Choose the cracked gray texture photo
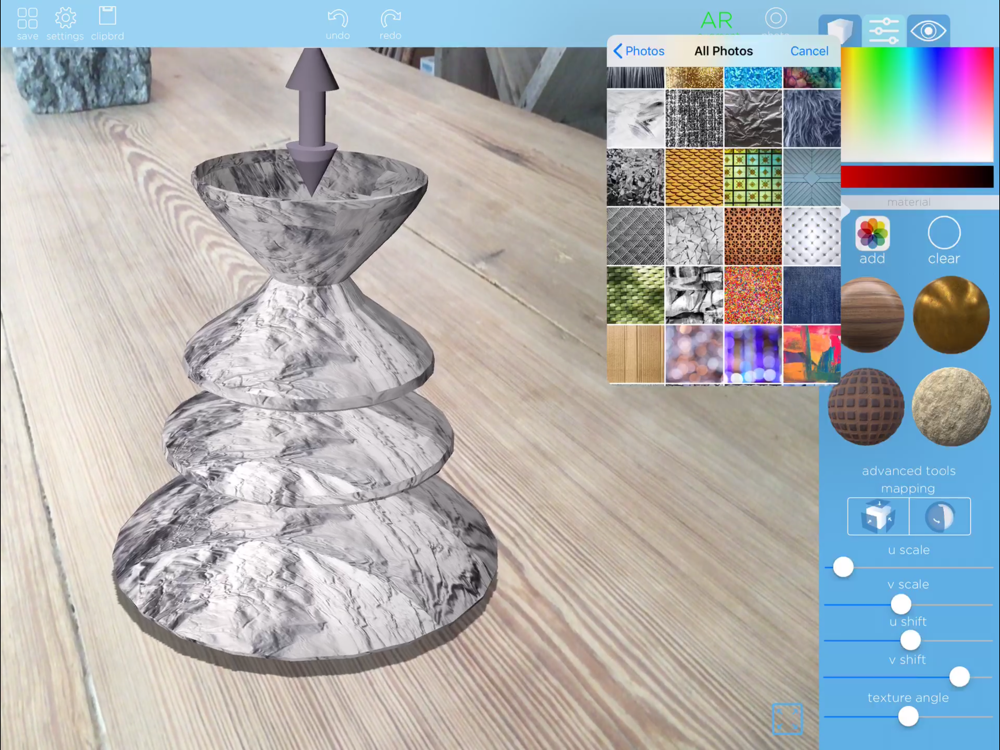Viewport: 1000px width, 750px height. coord(694,236)
